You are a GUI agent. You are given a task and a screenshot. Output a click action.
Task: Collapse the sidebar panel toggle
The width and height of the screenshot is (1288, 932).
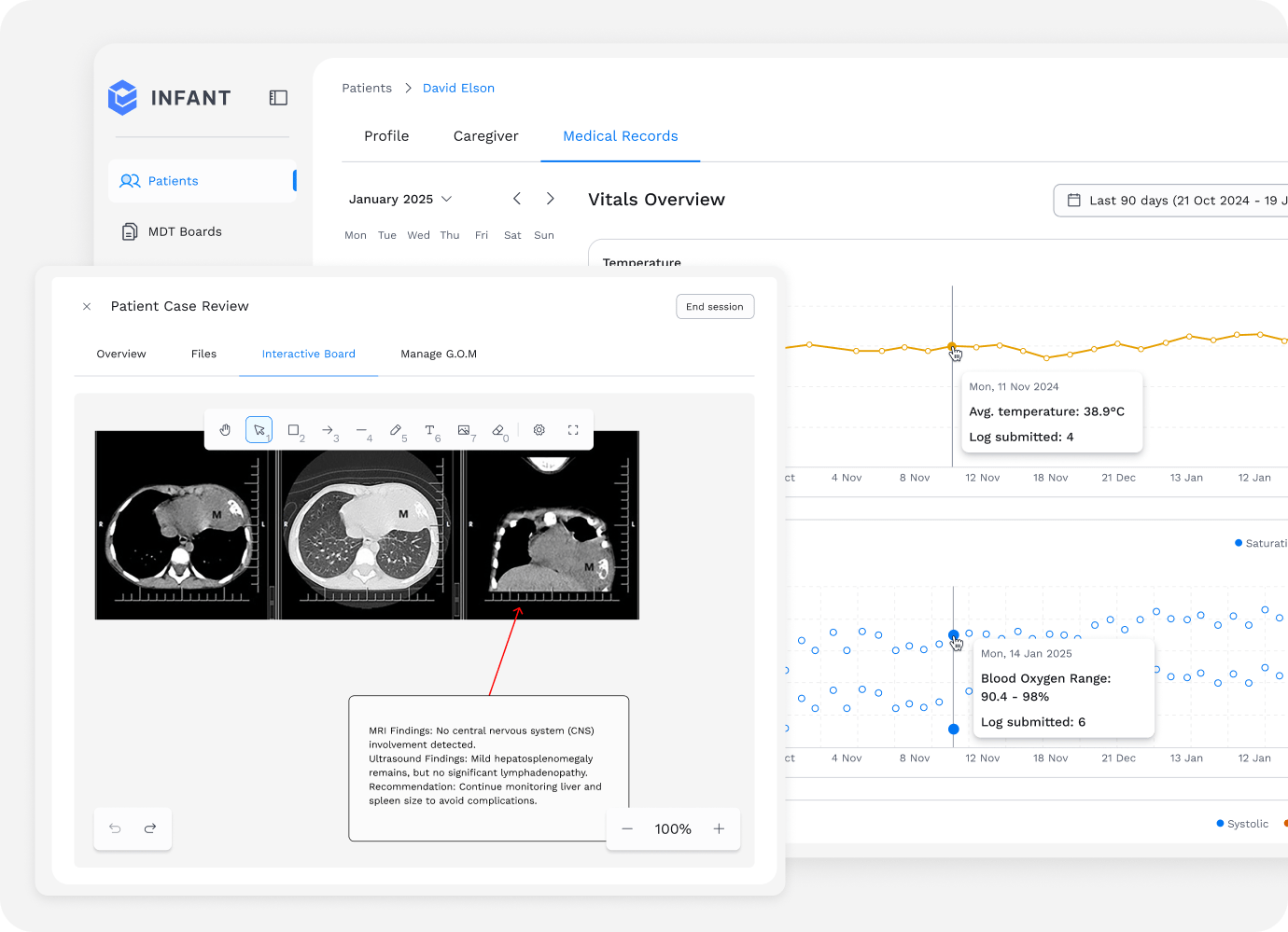278,98
